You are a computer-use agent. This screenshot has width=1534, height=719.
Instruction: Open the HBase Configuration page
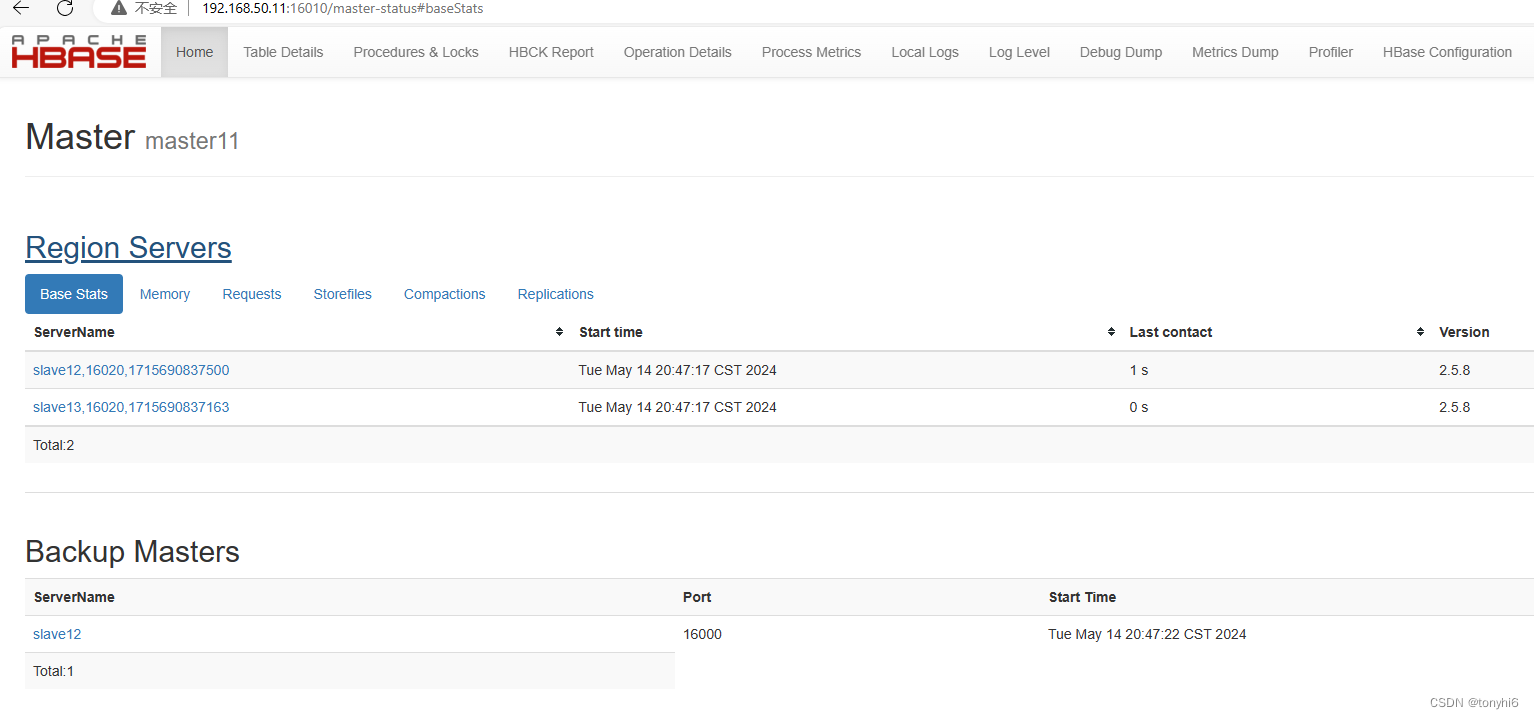[1447, 51]
